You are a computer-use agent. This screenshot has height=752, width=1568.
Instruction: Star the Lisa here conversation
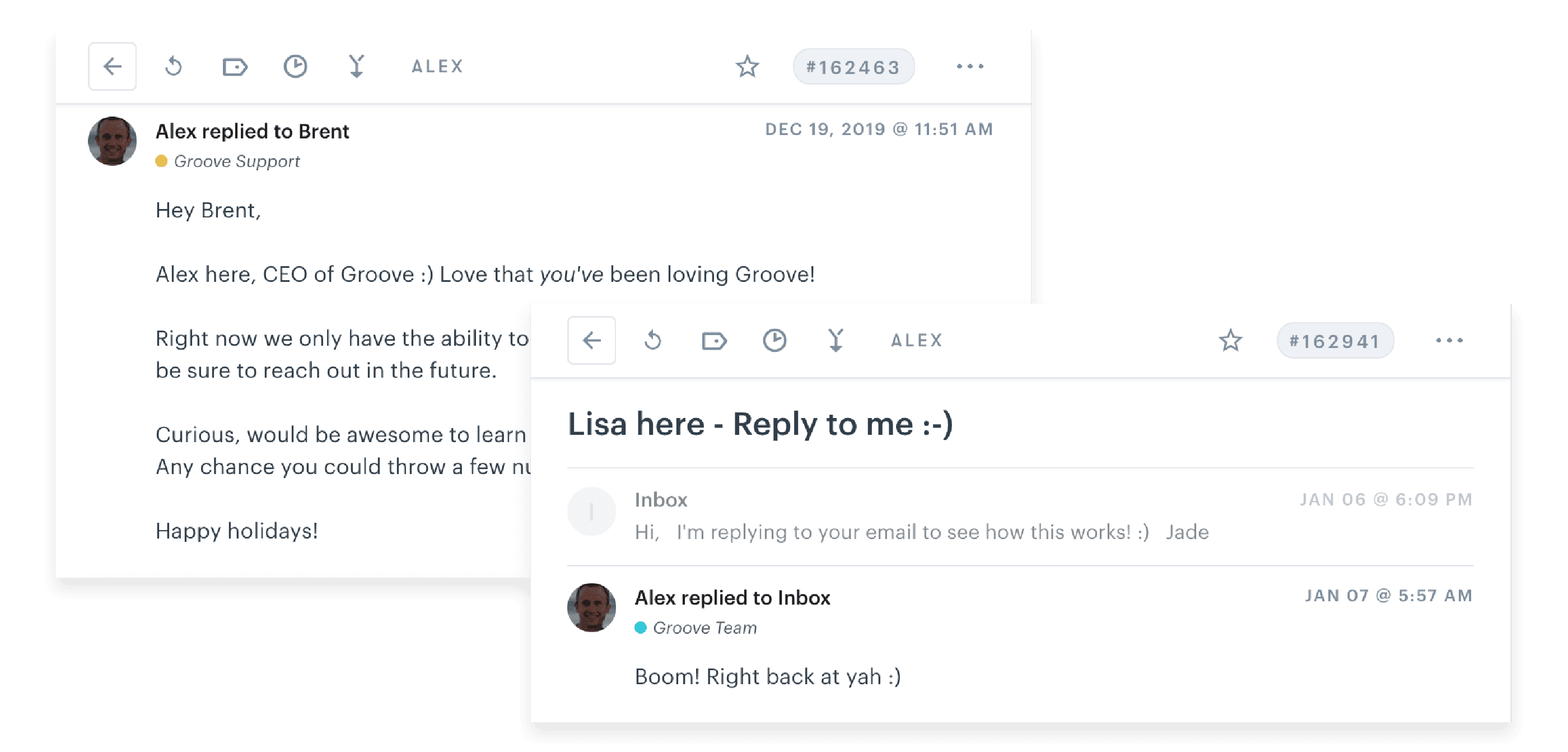[1230, 341]
